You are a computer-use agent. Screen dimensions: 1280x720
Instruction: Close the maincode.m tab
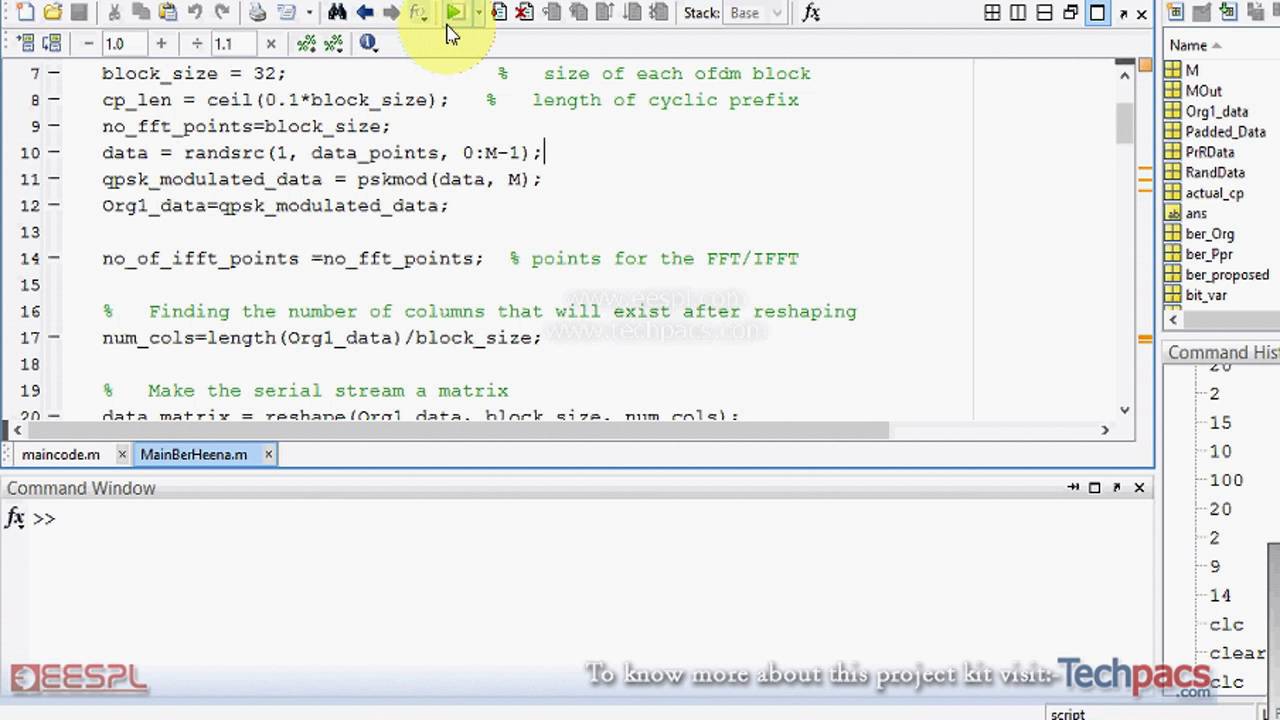[121, 454]
